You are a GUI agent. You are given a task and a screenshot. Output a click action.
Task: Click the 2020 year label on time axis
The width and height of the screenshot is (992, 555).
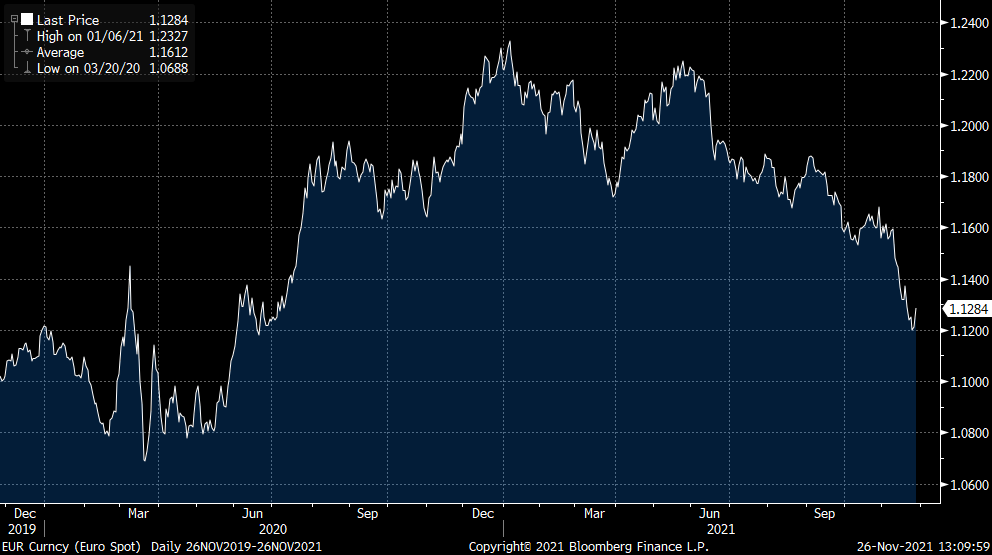click(x=273, y=528)
